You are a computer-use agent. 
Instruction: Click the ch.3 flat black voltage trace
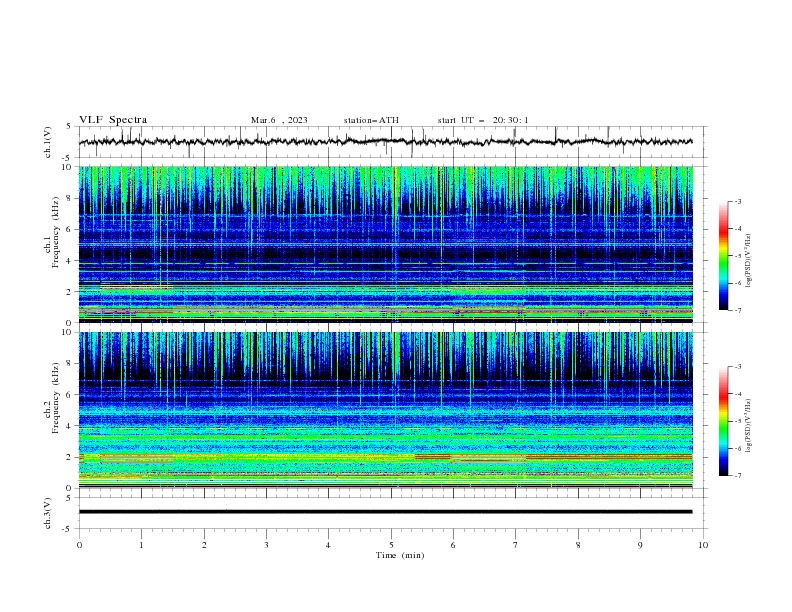pos(385,512)
